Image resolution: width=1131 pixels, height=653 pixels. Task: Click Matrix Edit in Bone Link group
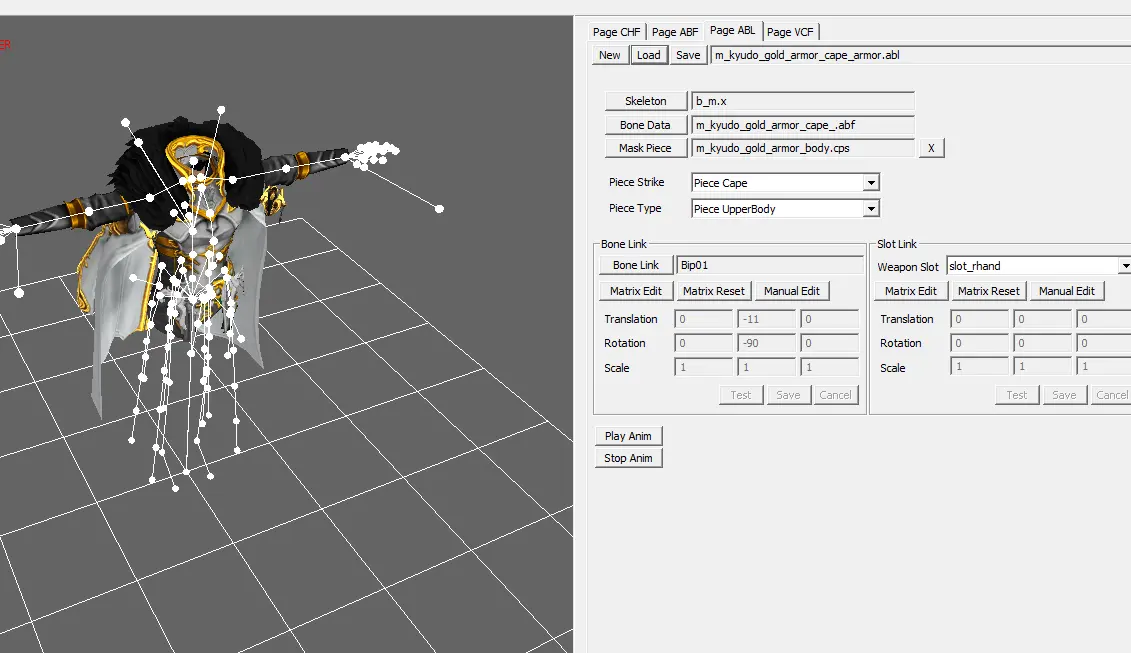pos(635,291)
